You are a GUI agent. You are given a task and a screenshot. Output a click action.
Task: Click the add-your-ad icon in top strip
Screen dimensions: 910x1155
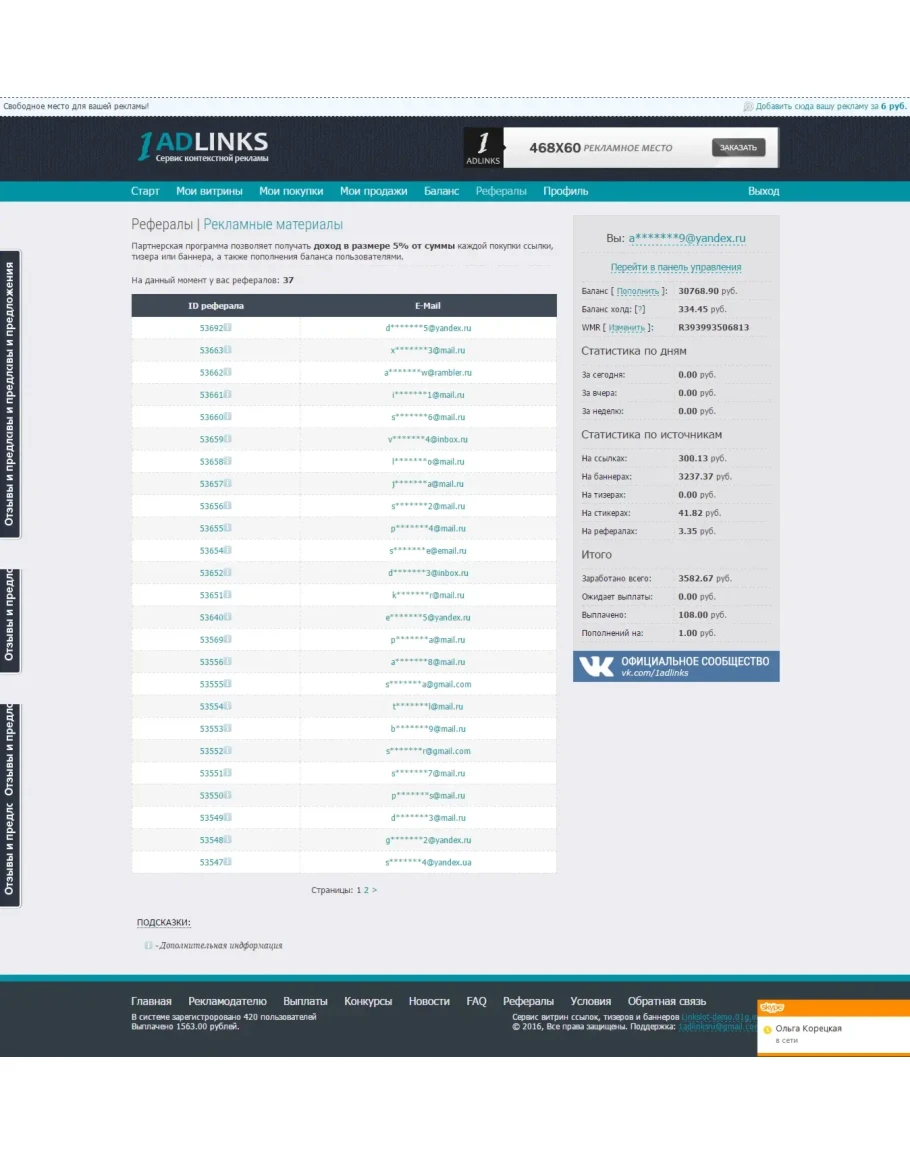pos(748,106)
